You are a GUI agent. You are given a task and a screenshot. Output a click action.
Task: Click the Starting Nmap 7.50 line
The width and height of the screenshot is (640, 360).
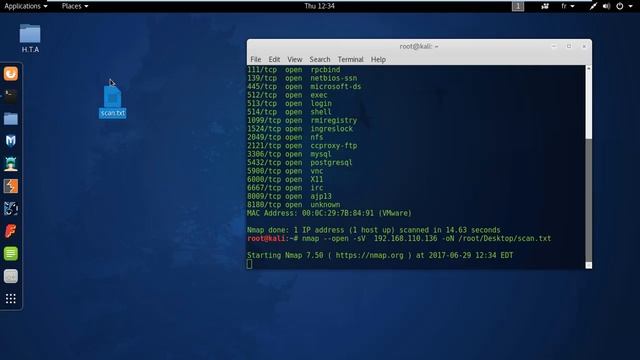pos(380,256)
